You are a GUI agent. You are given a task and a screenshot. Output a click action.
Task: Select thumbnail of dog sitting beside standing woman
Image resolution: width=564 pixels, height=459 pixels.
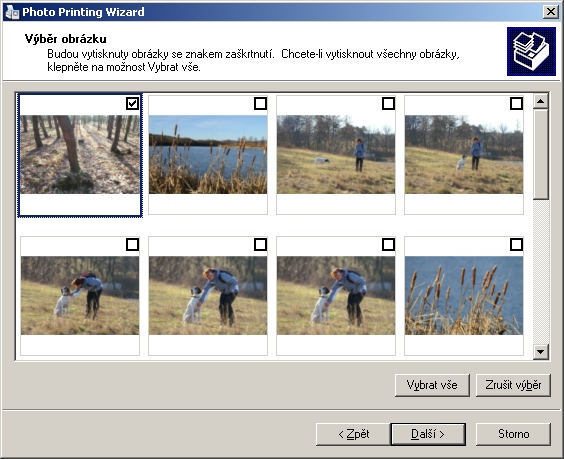coord(464,155)
